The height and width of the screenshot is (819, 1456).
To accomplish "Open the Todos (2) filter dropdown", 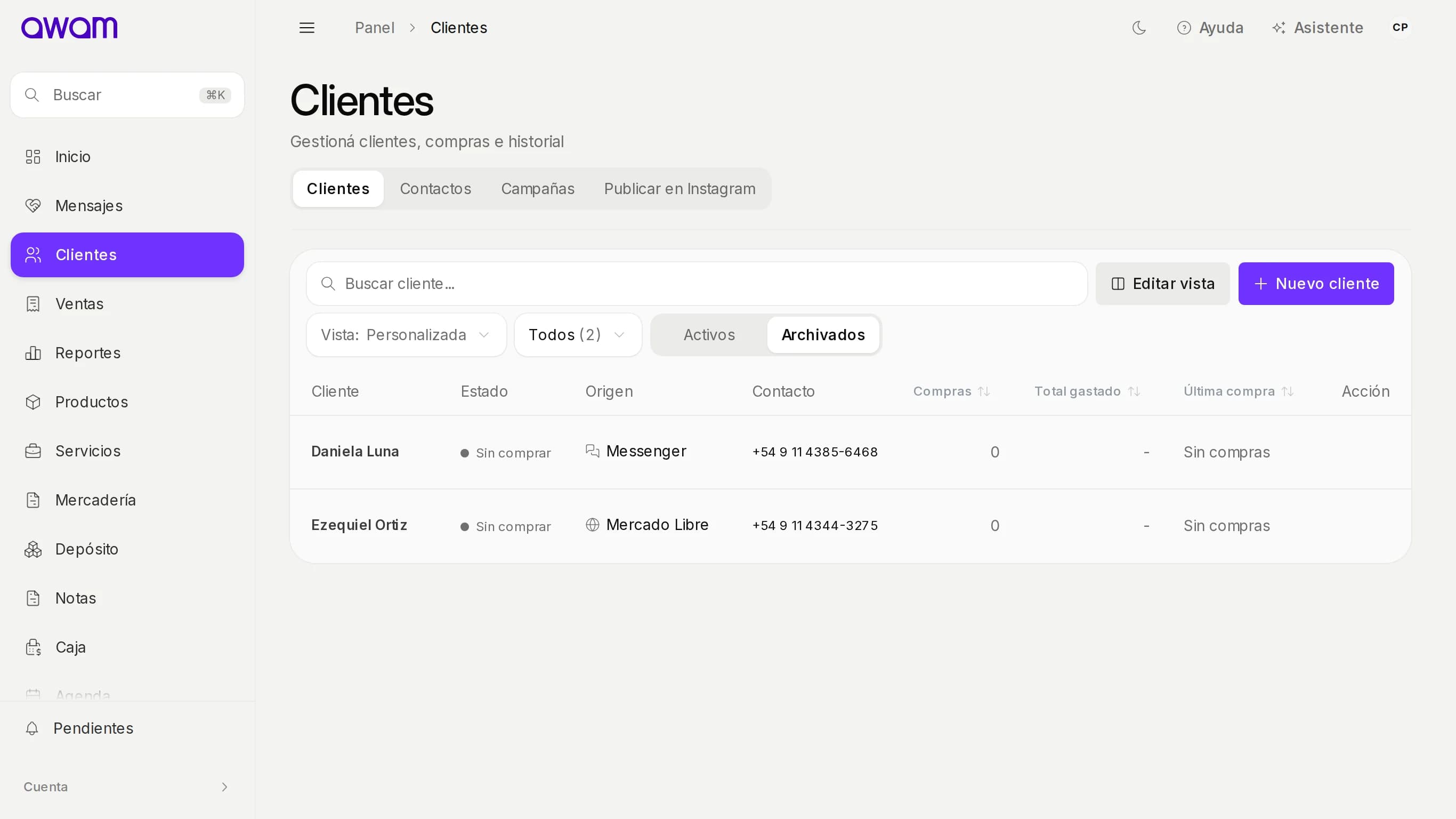I will click(578, 335).
